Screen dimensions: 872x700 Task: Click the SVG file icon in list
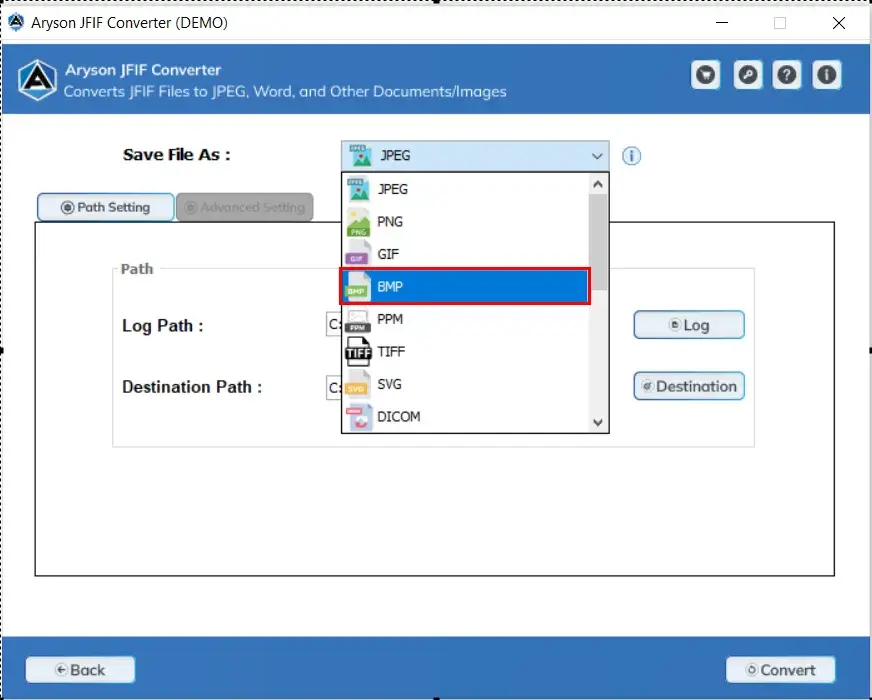click(359, 384)
